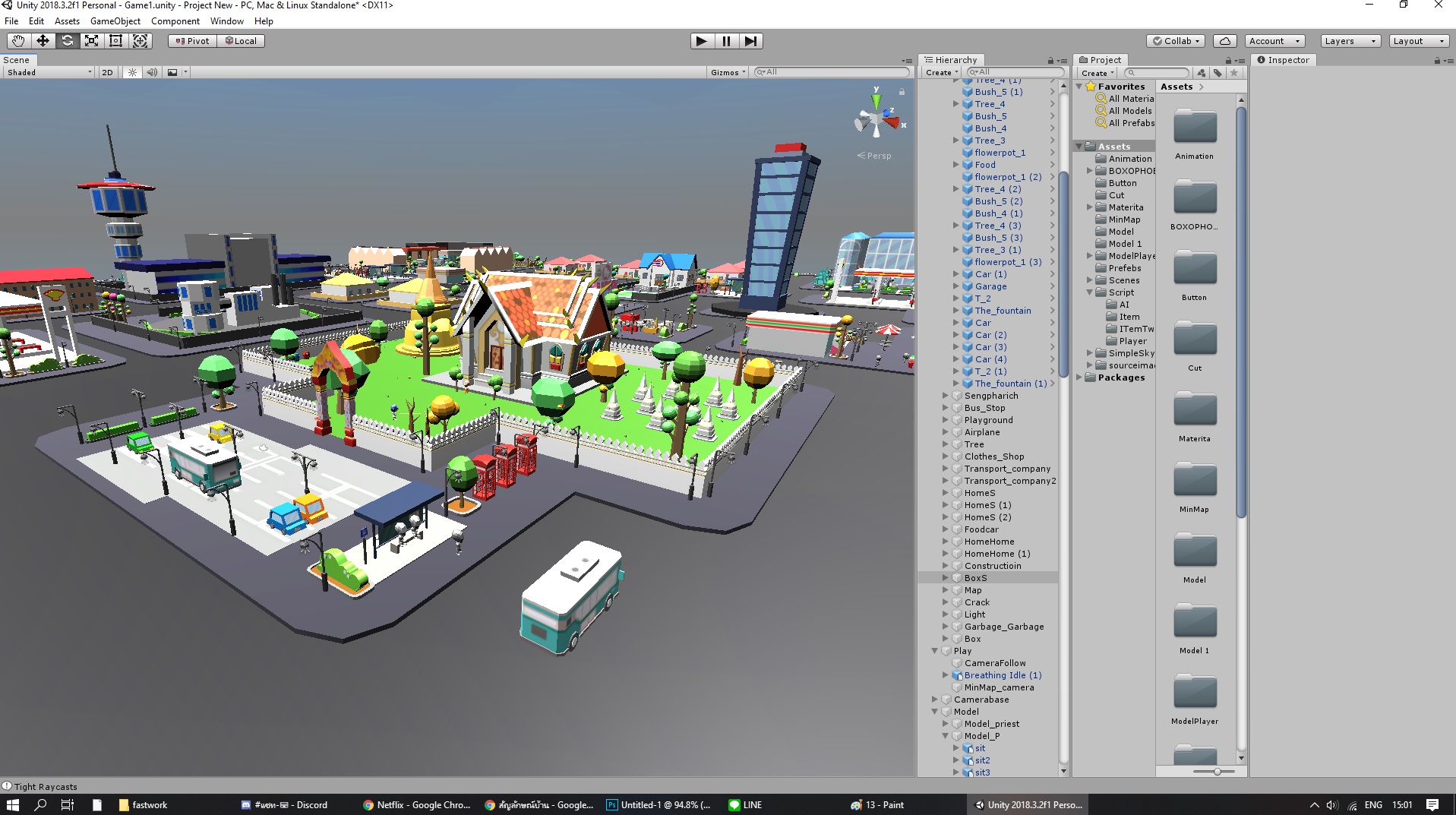Select CameraFollow in Hierarchy
Screen dimensions: 1456x815
995,663
